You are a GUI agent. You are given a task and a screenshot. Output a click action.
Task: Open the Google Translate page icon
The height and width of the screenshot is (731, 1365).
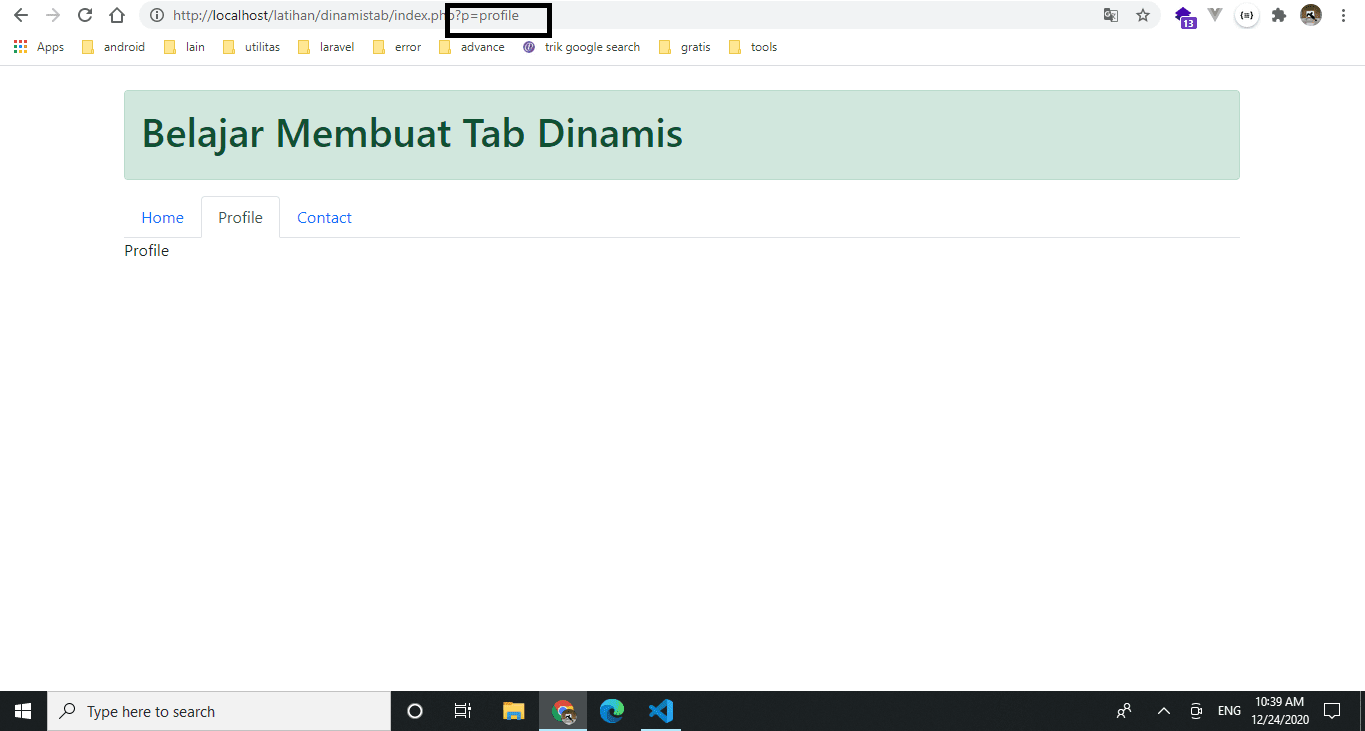[1110, 15]
